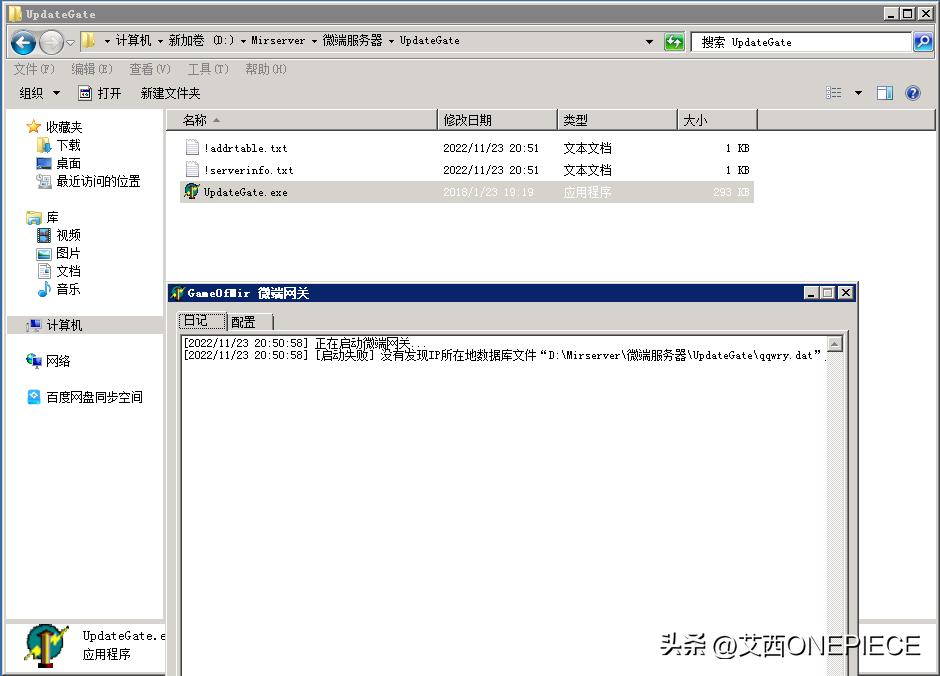
Task: Click the blue help icon
Action: (x=912, y=92)
